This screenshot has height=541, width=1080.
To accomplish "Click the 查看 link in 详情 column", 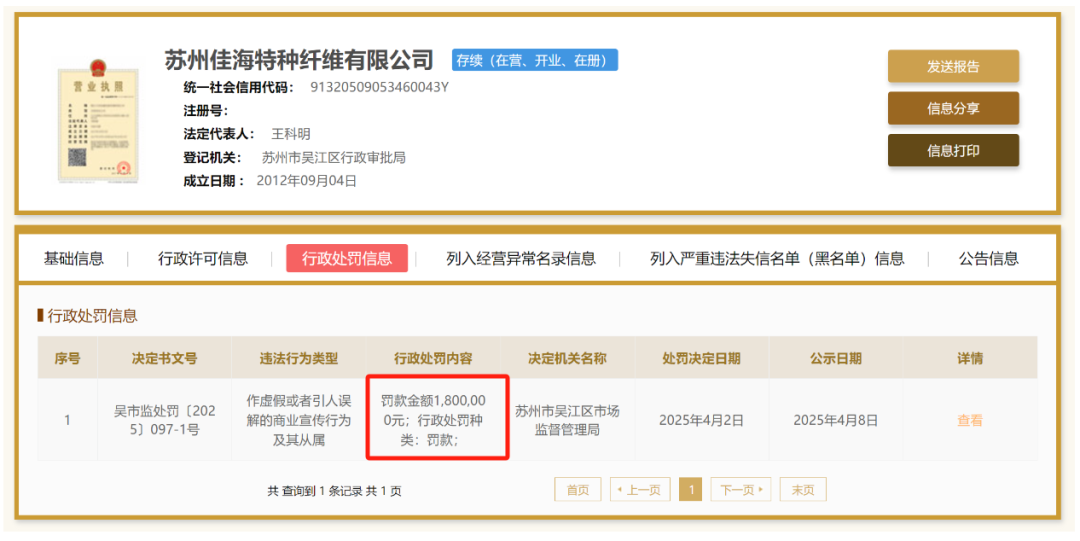I will pyautogui.click(x=969, y=421).
